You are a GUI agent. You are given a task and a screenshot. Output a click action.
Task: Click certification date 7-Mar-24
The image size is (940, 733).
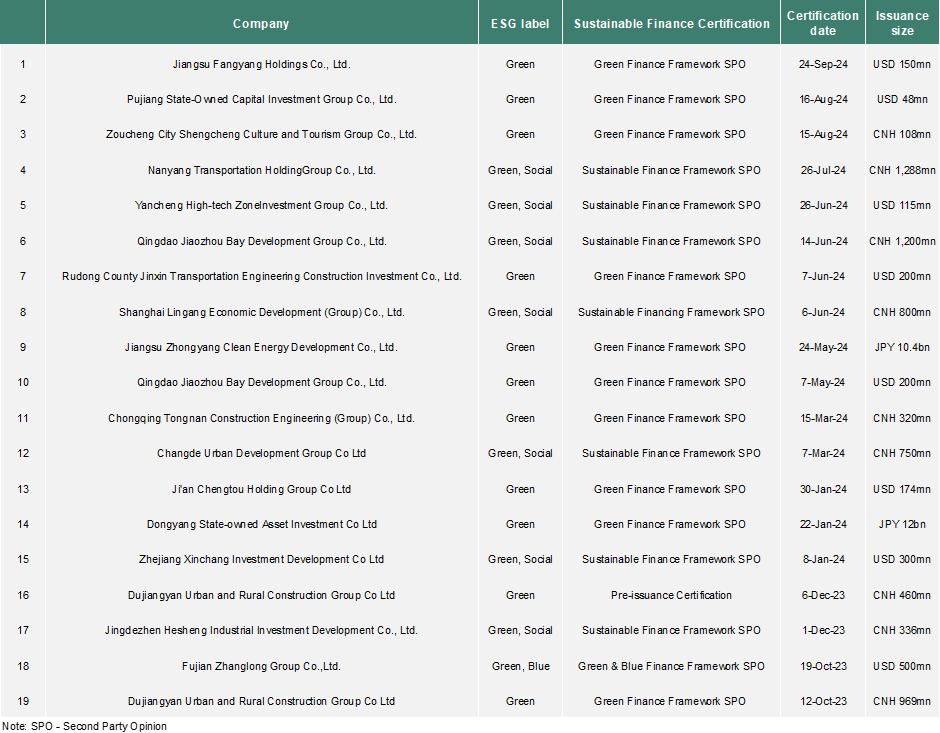(x=823, y=453)
